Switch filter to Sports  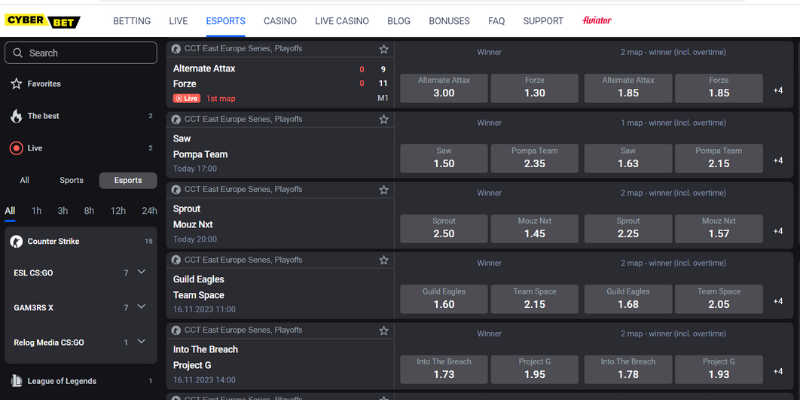[71, 180]
